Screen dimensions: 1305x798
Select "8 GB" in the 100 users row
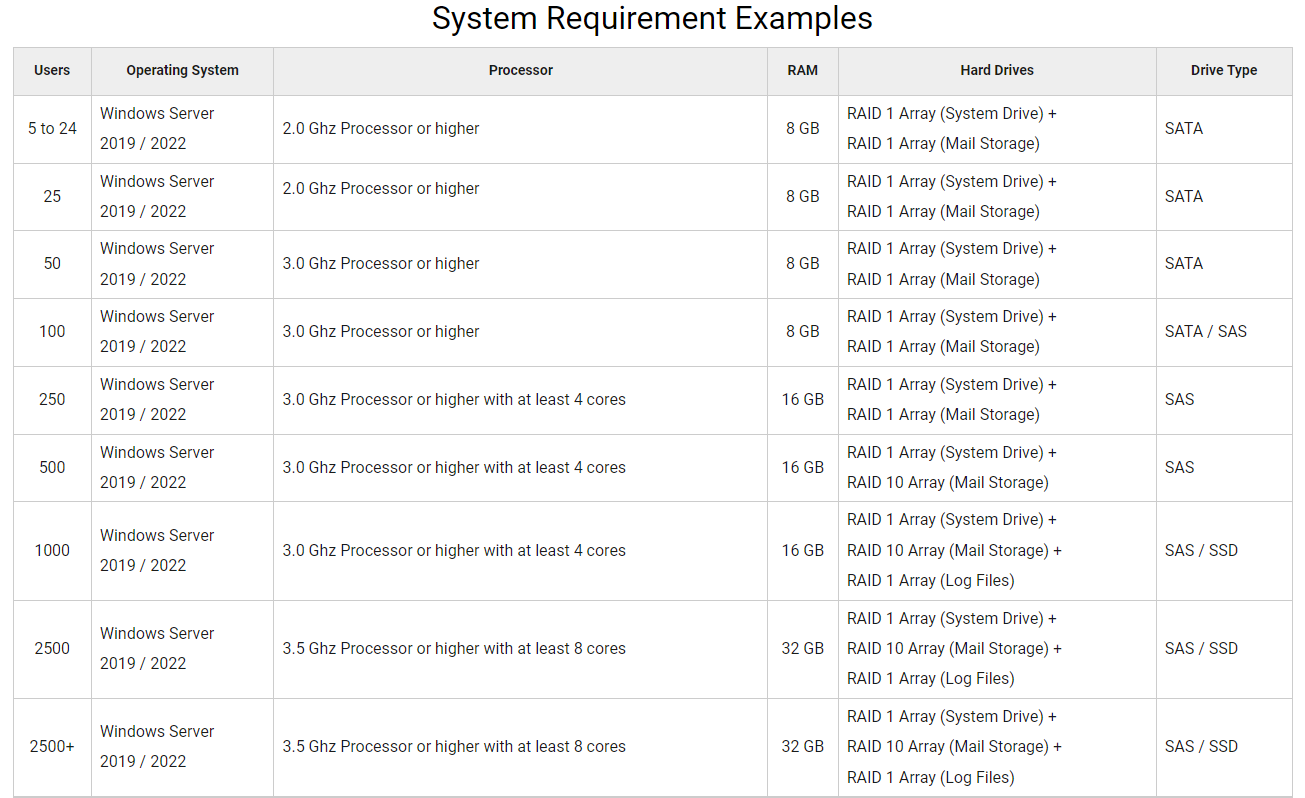click(802, 332)
